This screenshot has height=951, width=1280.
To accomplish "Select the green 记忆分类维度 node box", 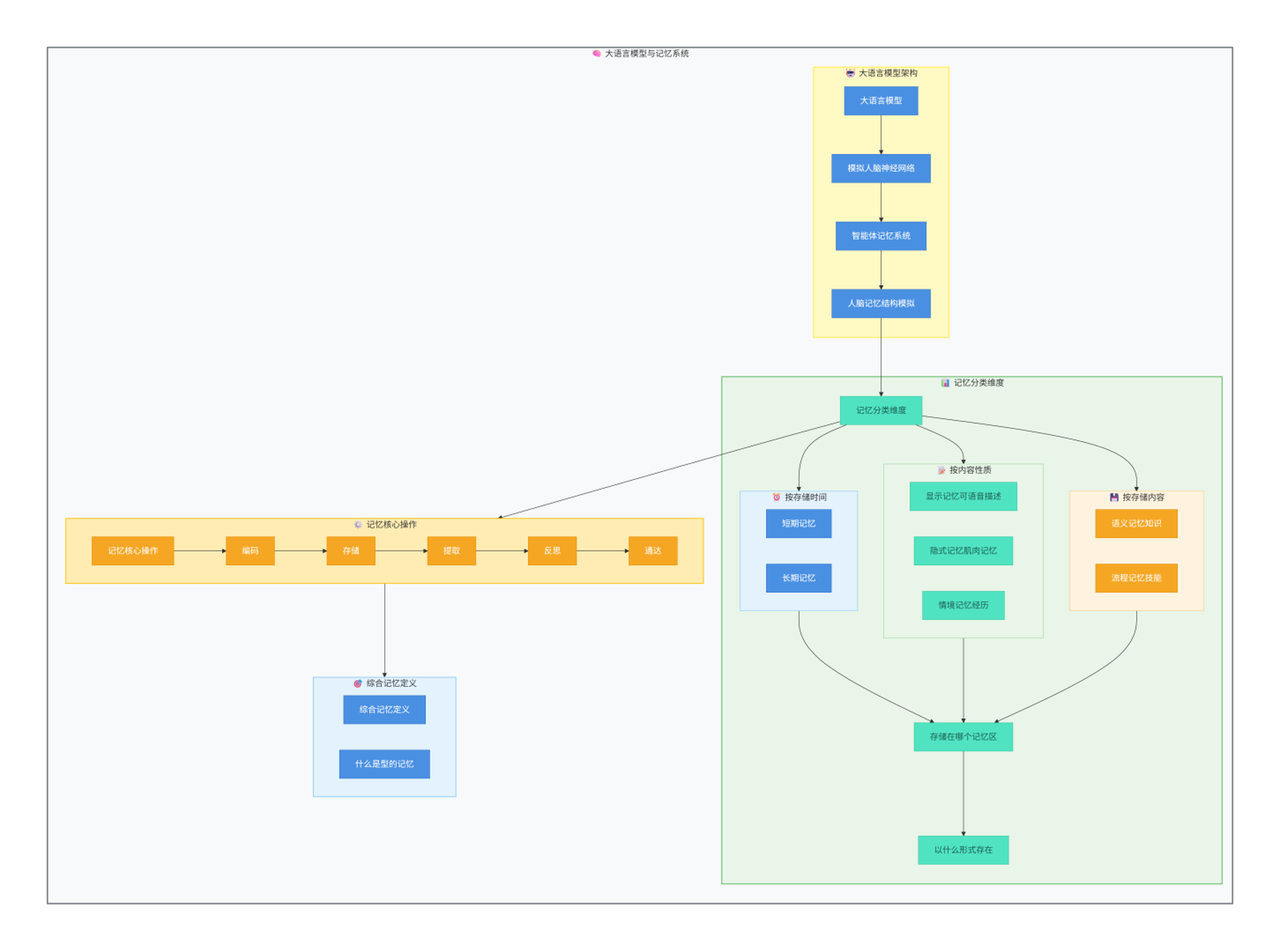I will 881,410.
